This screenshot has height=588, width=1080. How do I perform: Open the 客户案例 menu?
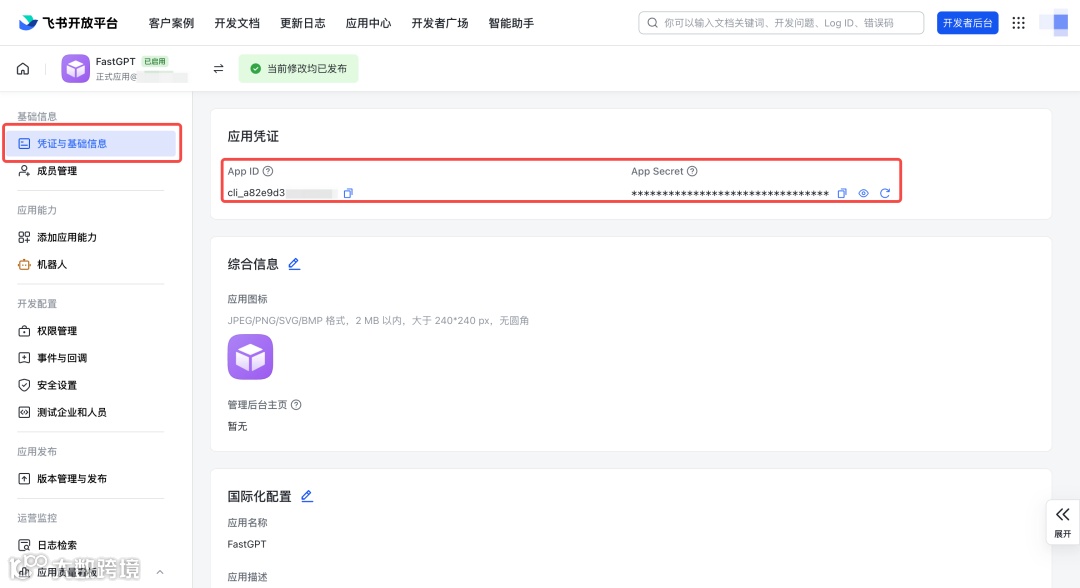(172, 23)
